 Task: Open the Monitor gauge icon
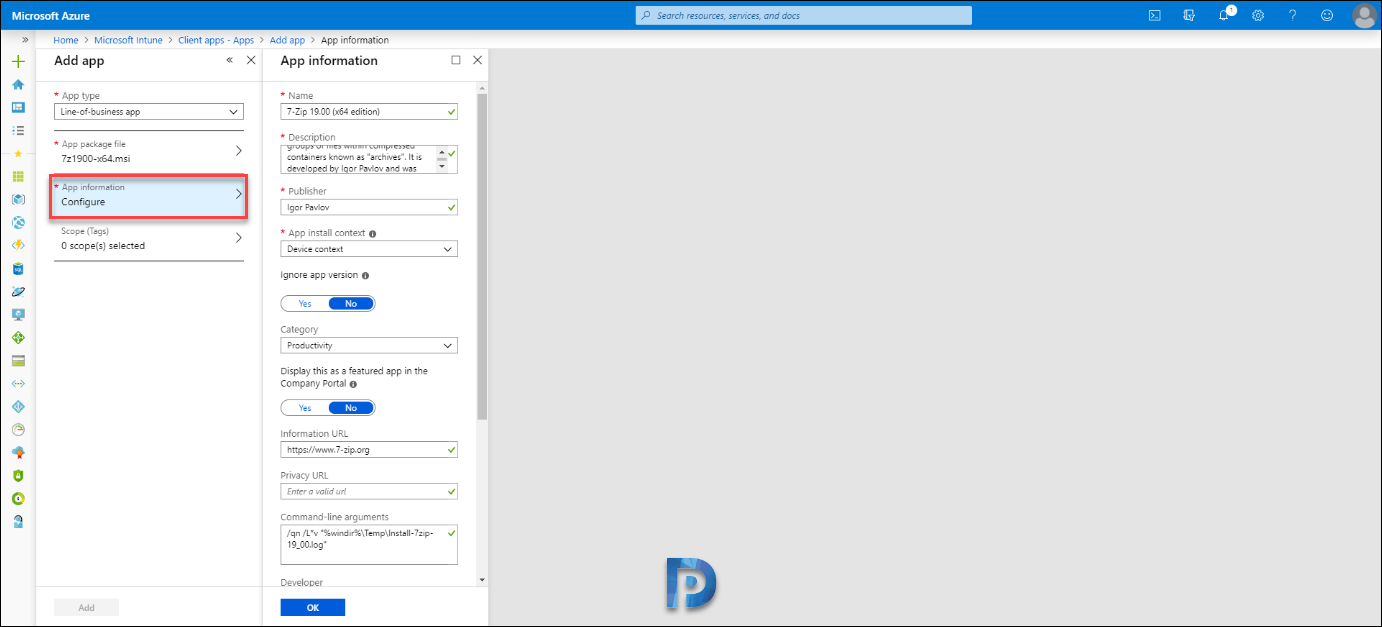18,429
